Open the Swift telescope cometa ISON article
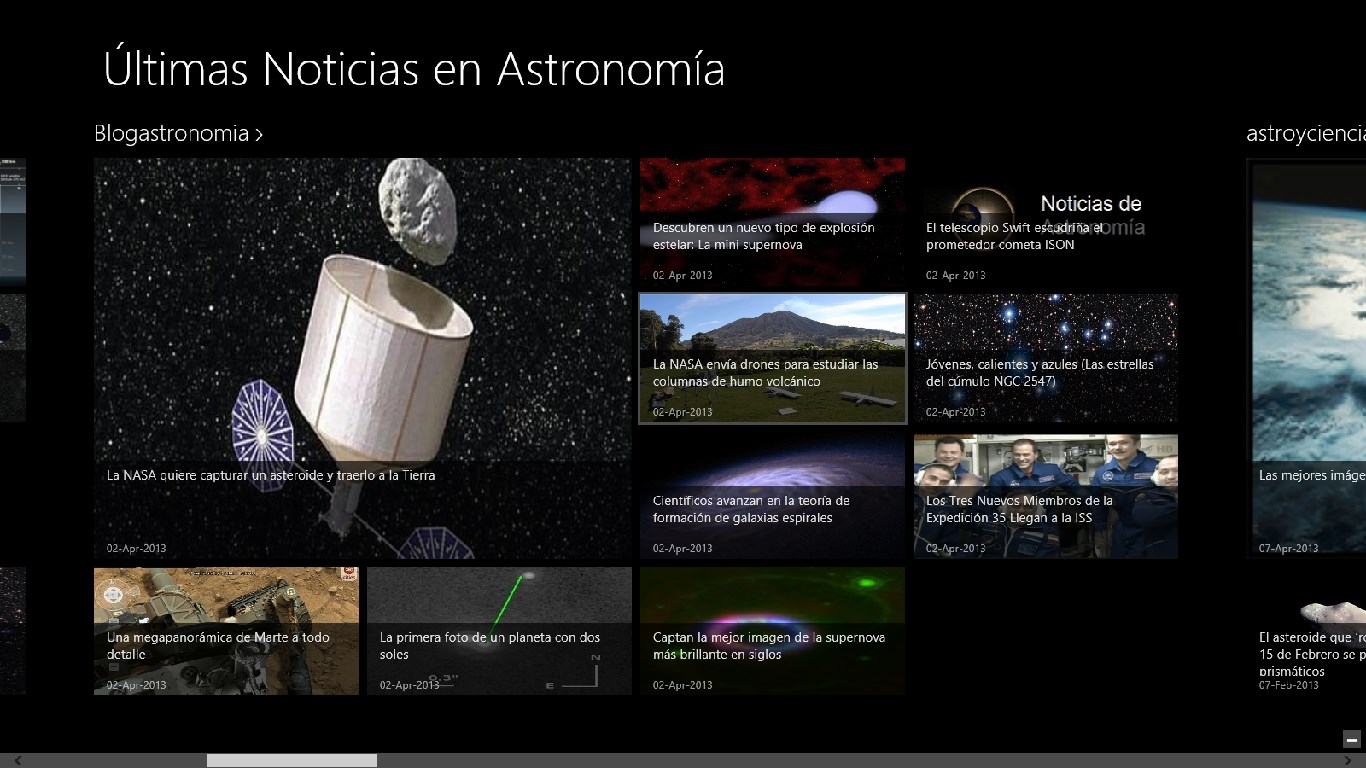The height and width of the screenshot is (768, 1366). (1045, 222)
